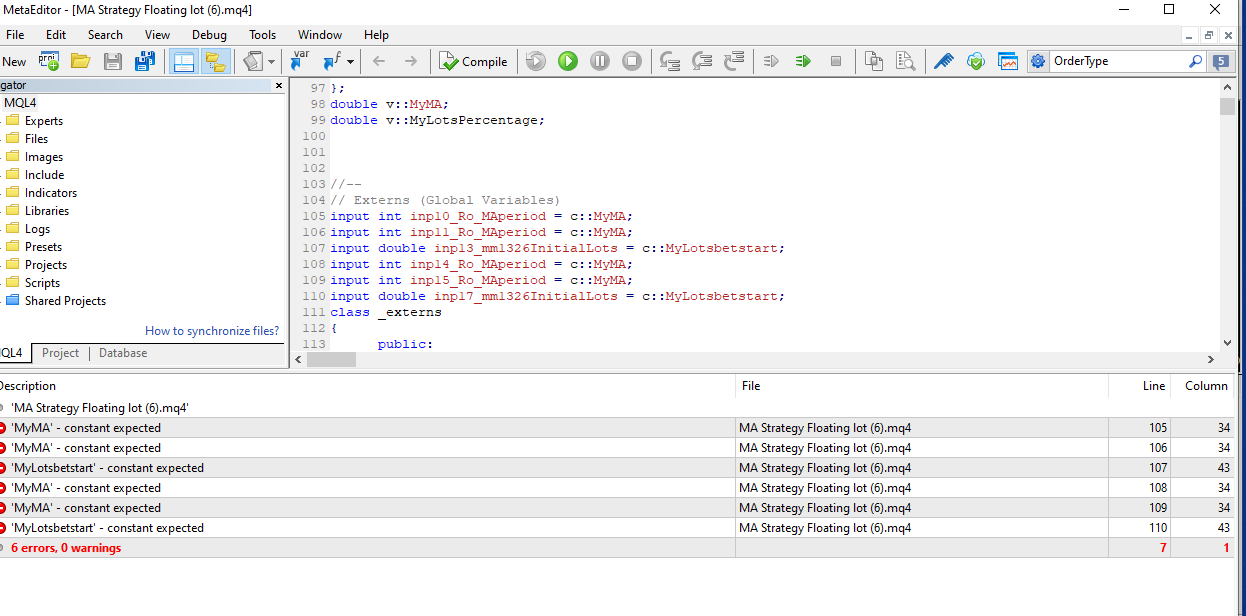1246x616 pixels.
Task: Select the Indicators folder in Navigator
Action: [x=51, y=193]
